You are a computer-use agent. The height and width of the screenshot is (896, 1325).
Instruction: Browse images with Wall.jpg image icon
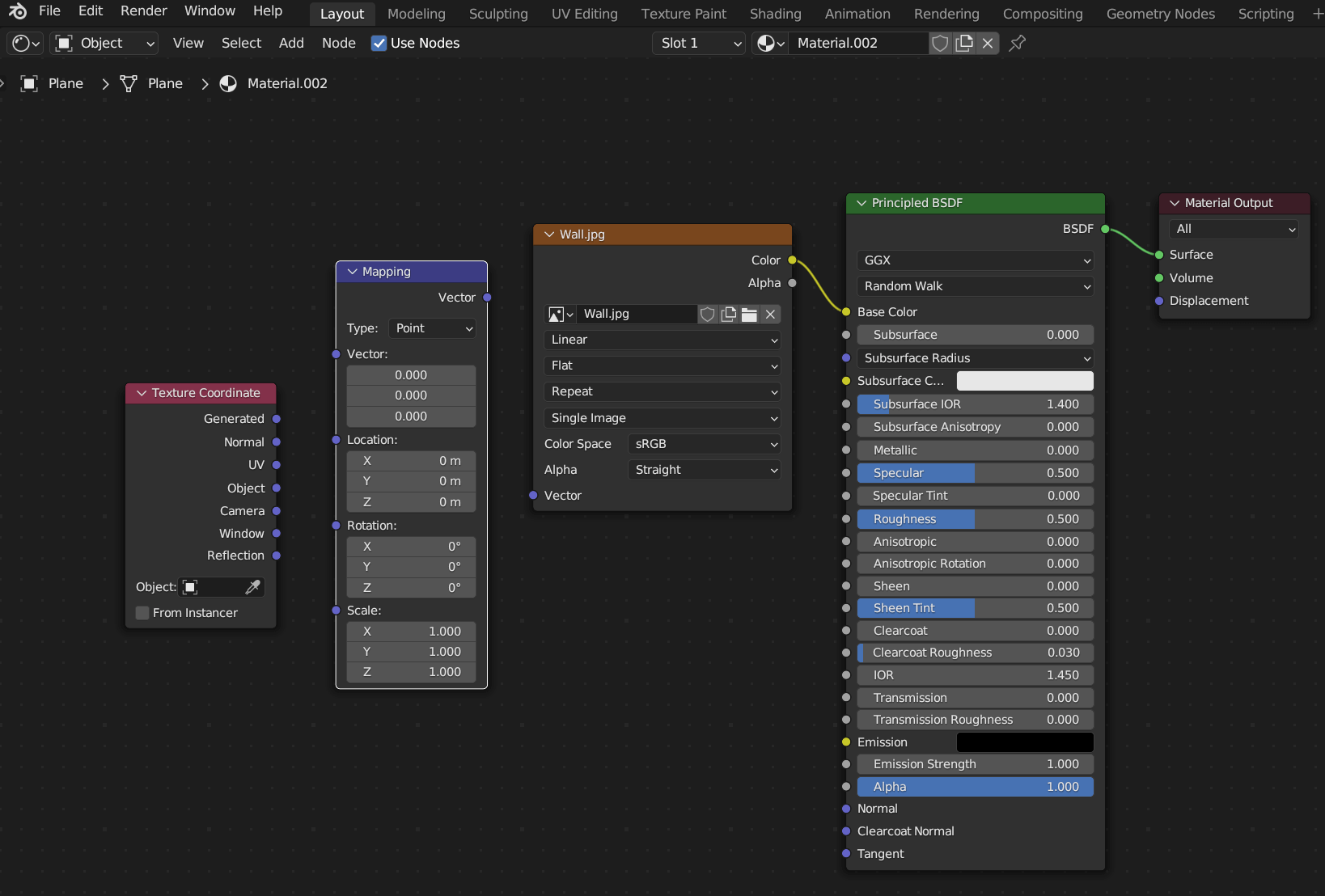561,314
